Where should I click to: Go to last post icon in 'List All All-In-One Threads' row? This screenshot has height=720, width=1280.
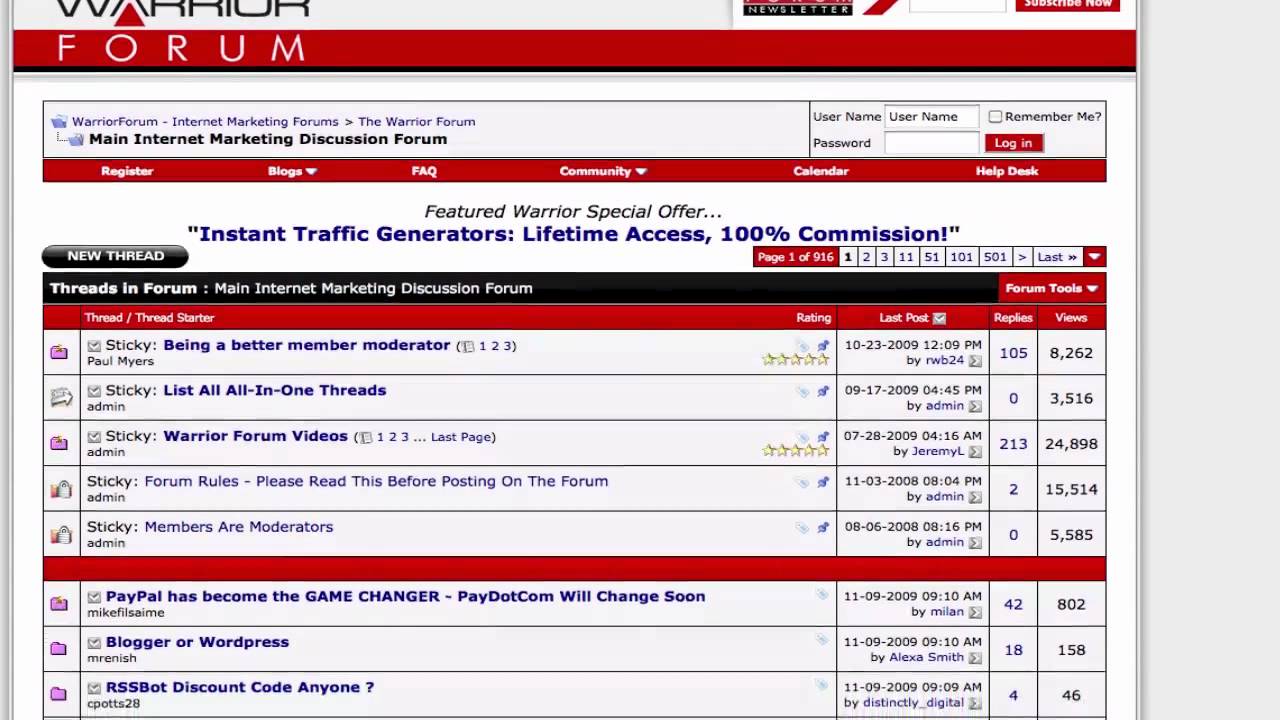pyautogui.click(x=975, y=406)
